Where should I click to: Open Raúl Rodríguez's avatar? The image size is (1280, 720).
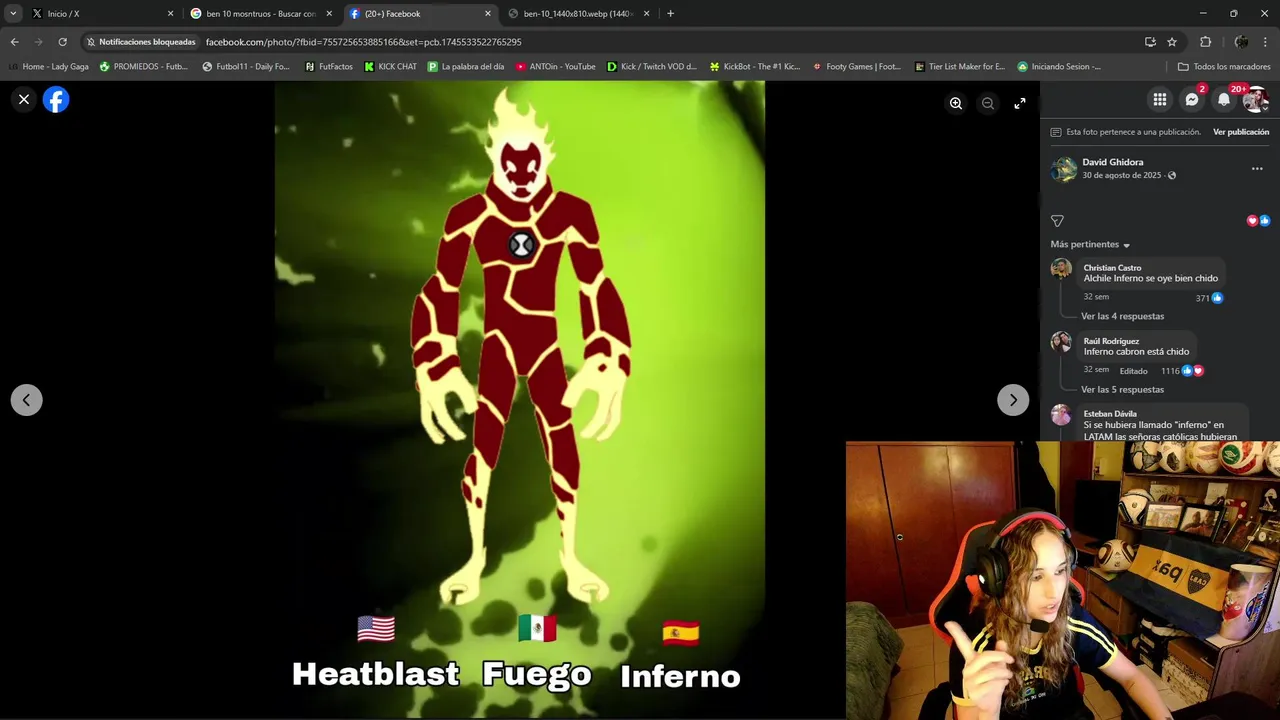coord(1061,342)
